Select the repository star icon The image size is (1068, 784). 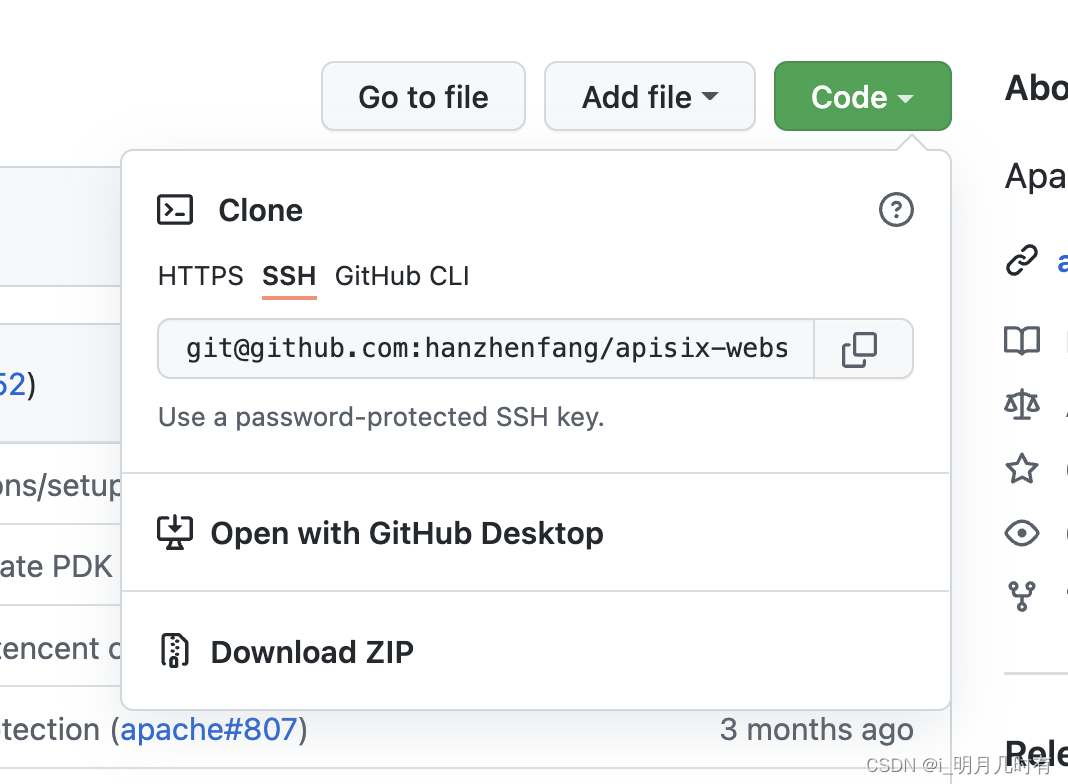point(1021,468)
